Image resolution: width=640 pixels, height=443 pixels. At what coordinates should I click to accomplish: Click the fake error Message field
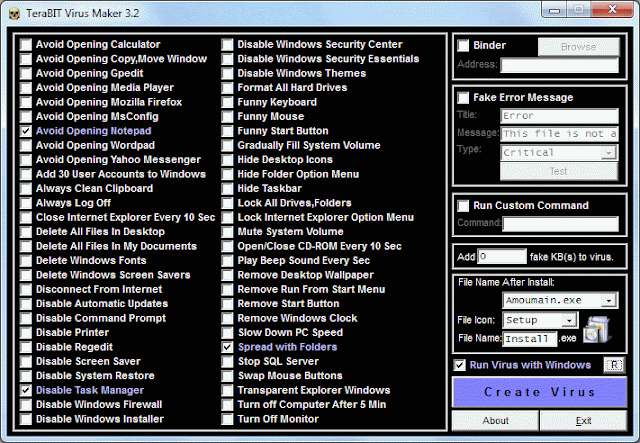[560, 134]
